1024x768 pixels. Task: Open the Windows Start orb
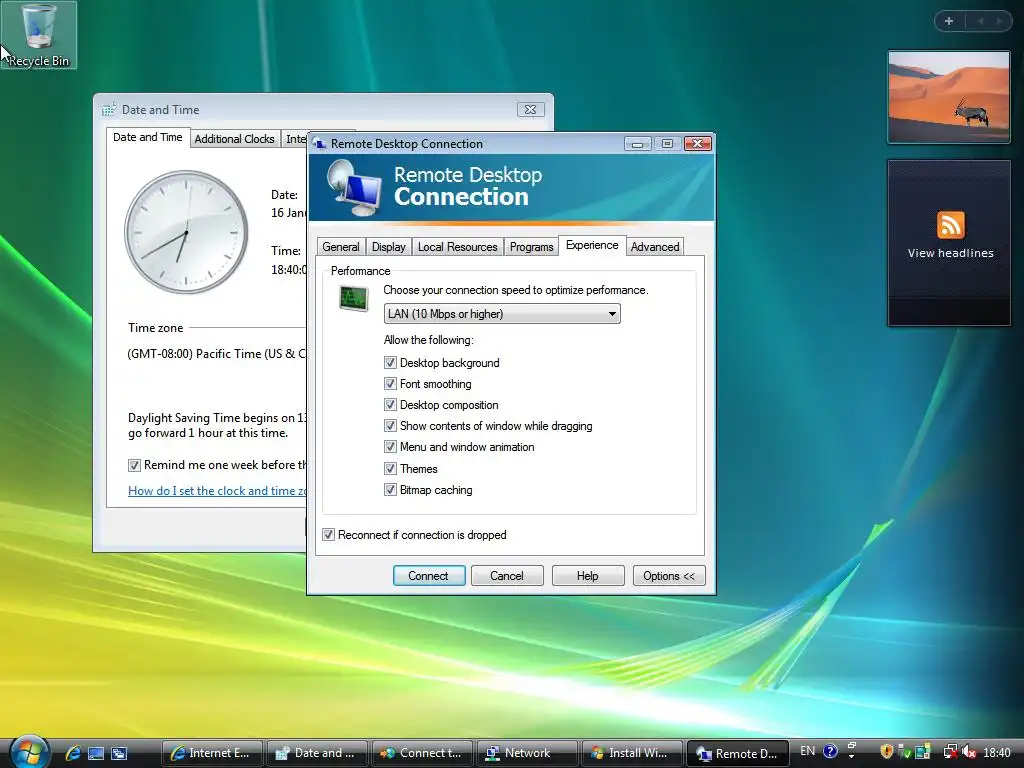click(x=29, y=752)
